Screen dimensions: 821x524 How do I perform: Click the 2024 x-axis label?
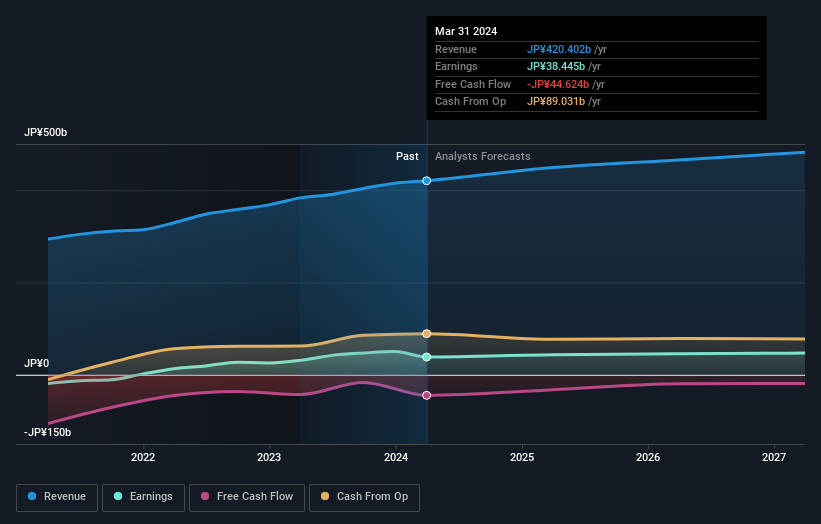tap(396, 457)
